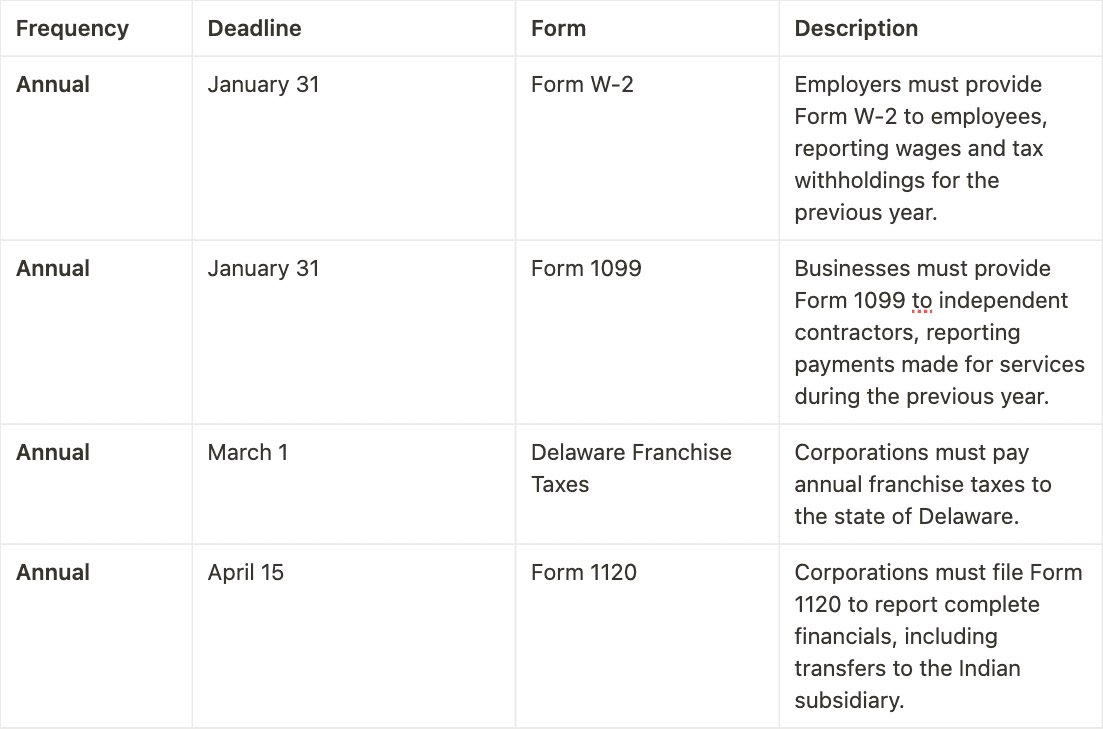Image resolution: width=1103 pixels, height=729 pixels.
Task: Click the Delaware Franchise Taxes cell
Action: (x=631, y=468)
